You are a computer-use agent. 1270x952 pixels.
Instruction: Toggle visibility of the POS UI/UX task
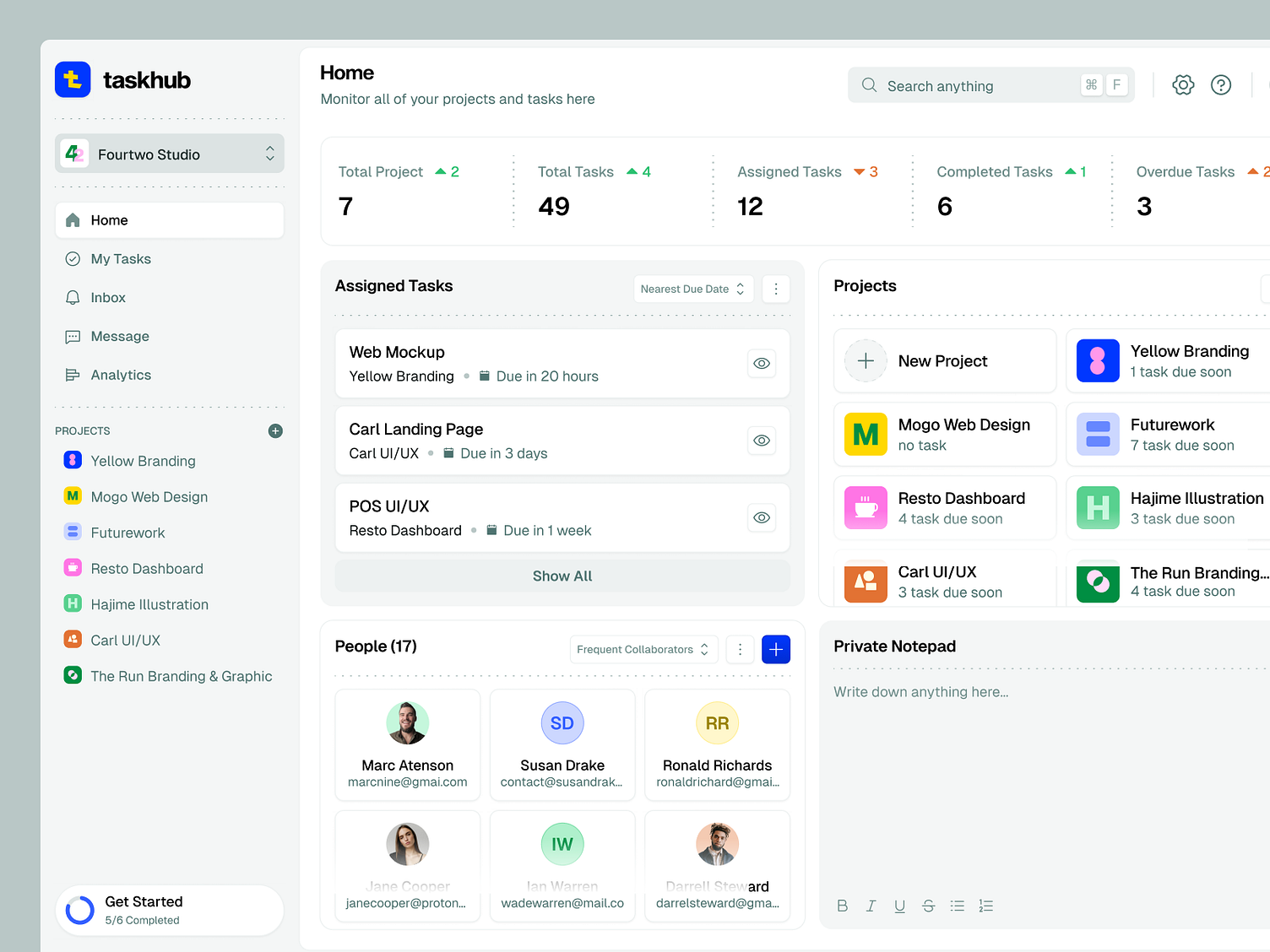tap(761, 517)
